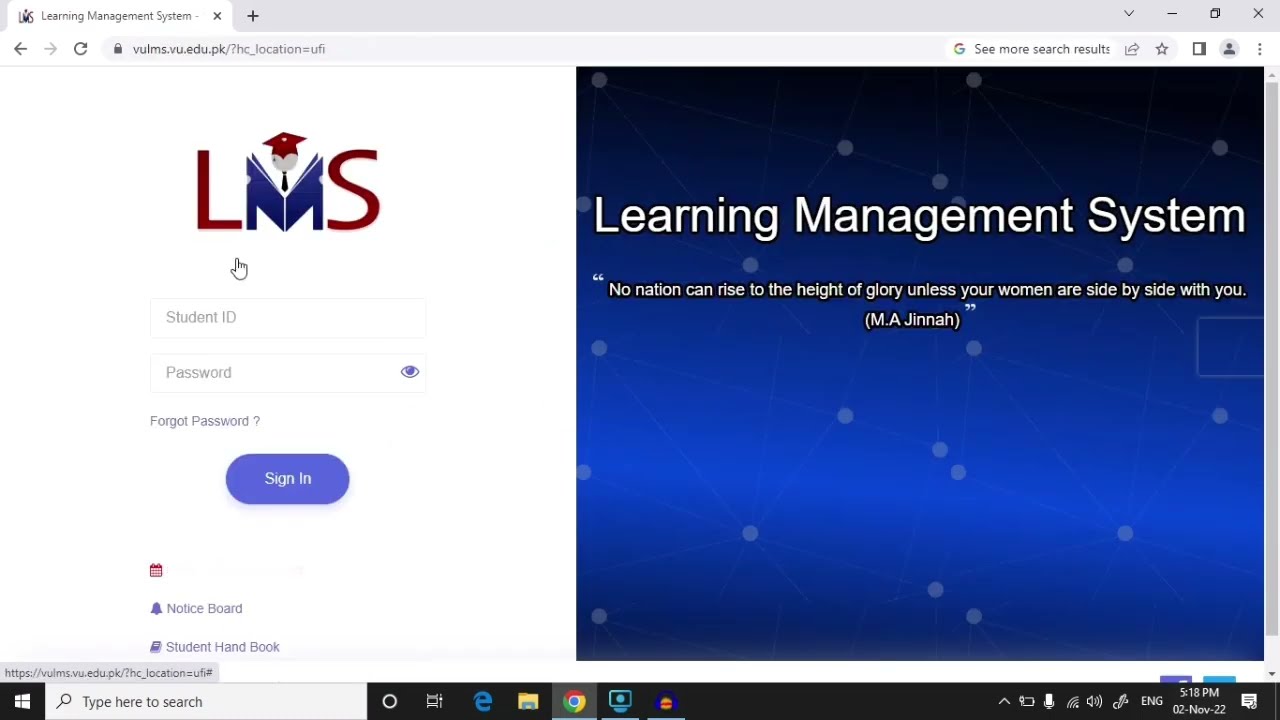
Task: Open the Student Hand Book link
Action: [x=223, y=647]
